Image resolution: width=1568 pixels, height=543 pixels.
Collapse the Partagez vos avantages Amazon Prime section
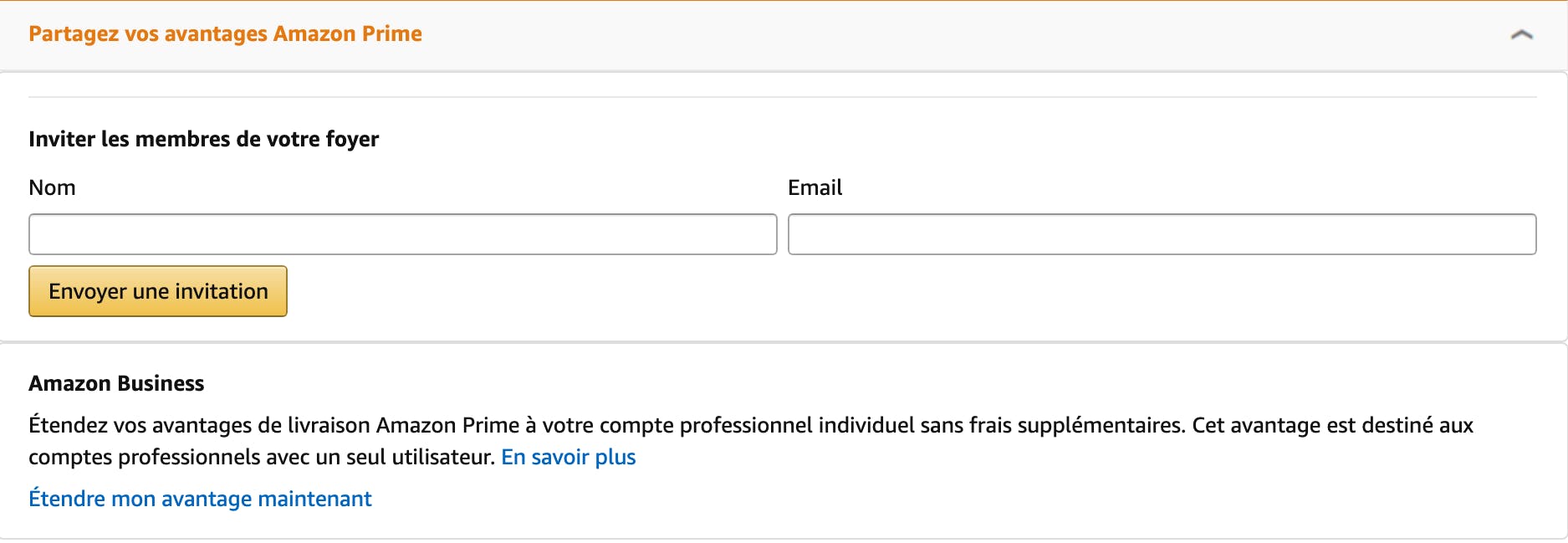click(1519, 35)
